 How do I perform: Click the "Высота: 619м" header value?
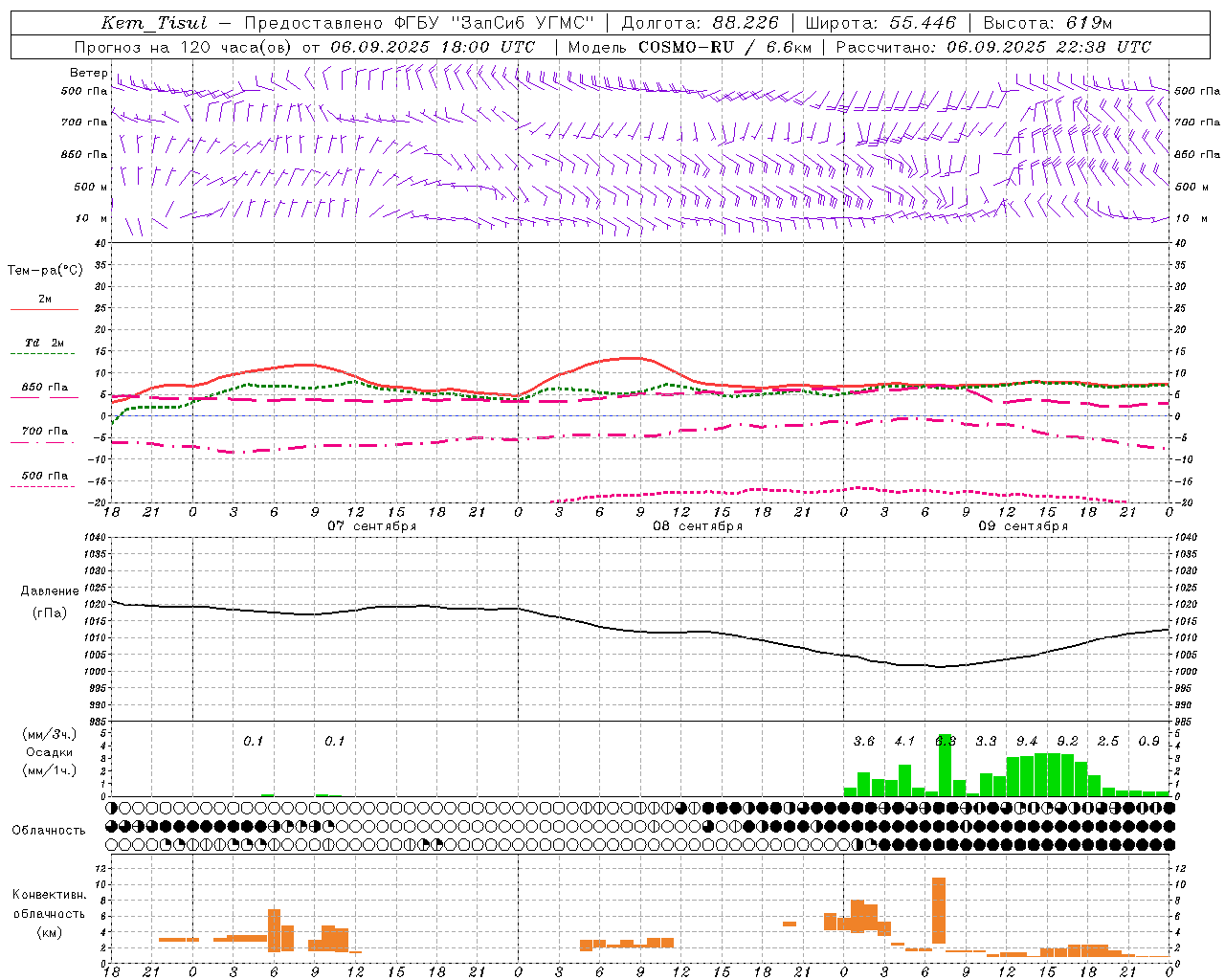coord(1048,23)
